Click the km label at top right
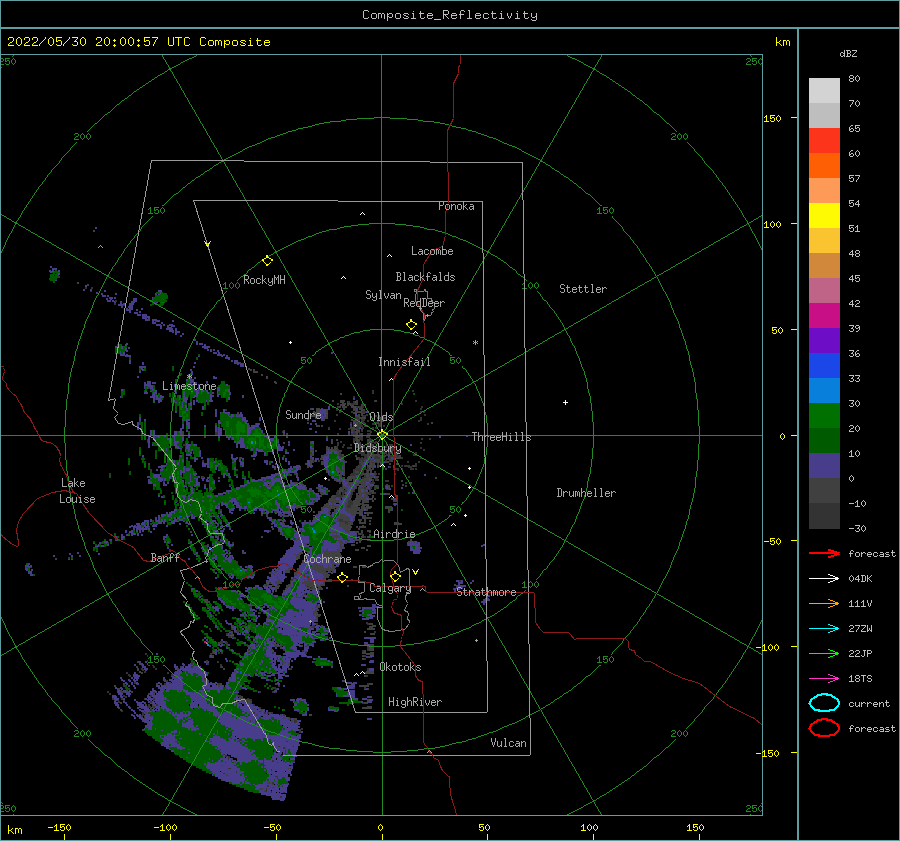Viewport: 900px width, 841px height. click(x=782, y=42)
